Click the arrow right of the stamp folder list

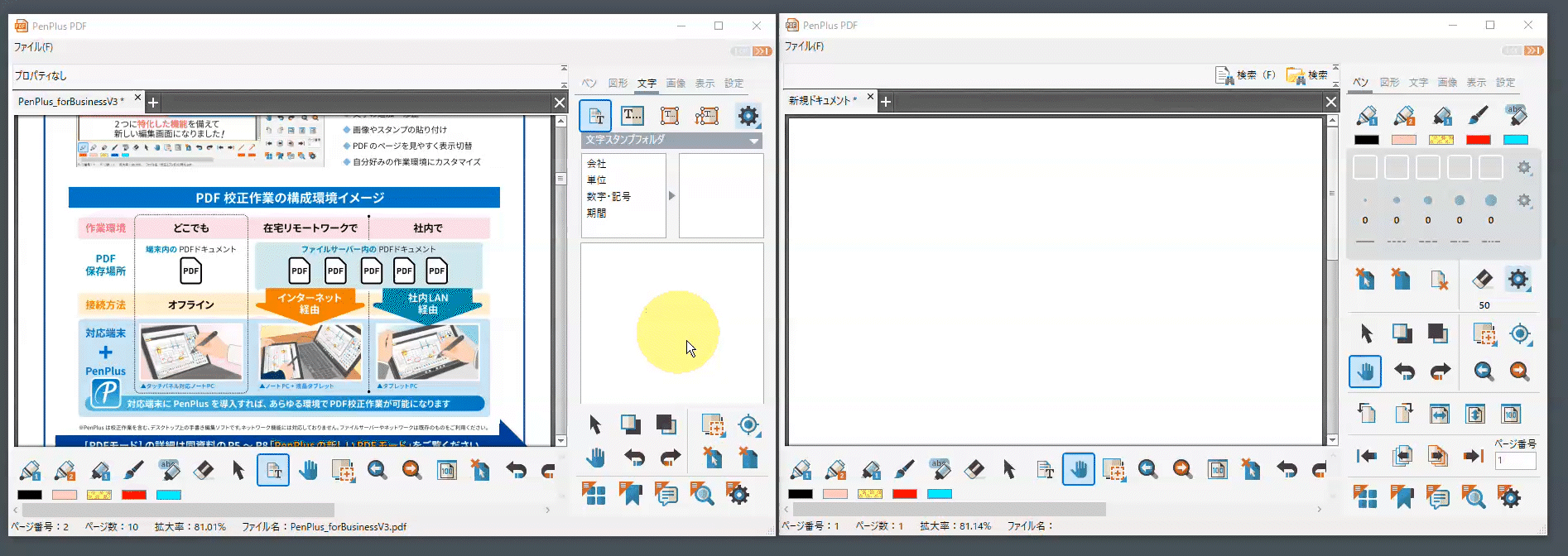pos(671,196)
